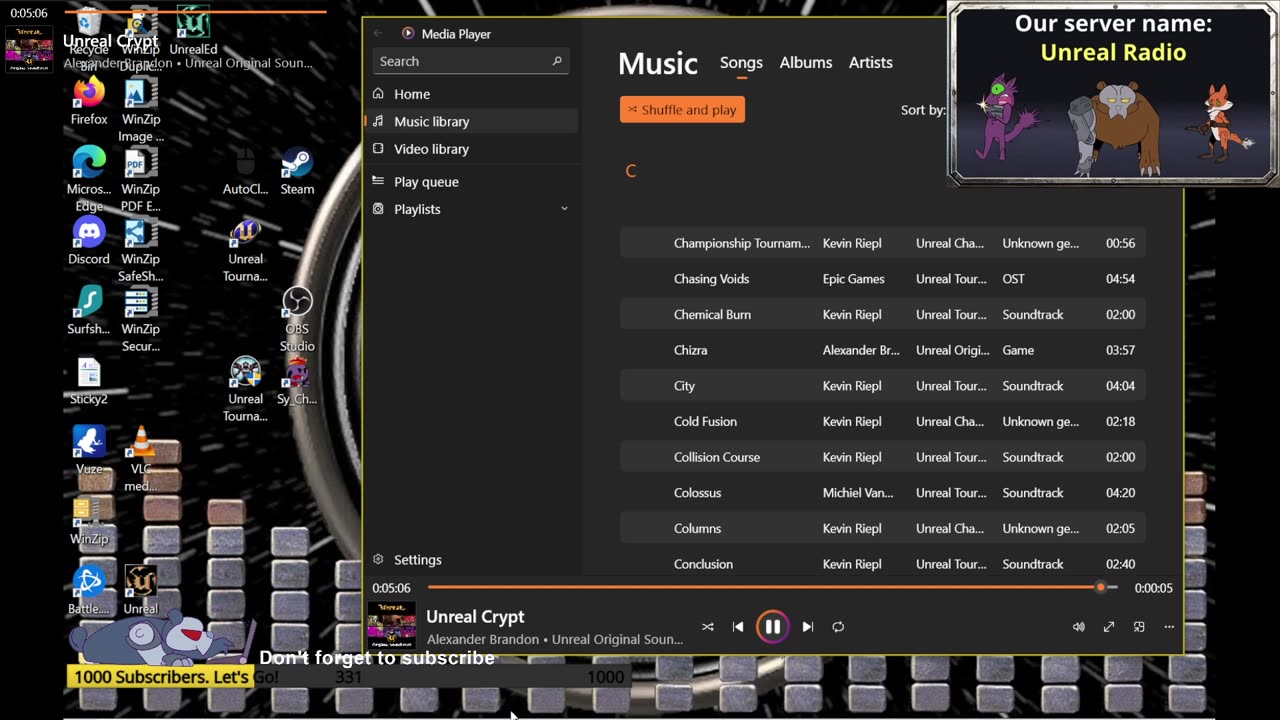Select the WinZip folder icon below Vuze
1280x720 pixels.
click(x=89, y=520)
